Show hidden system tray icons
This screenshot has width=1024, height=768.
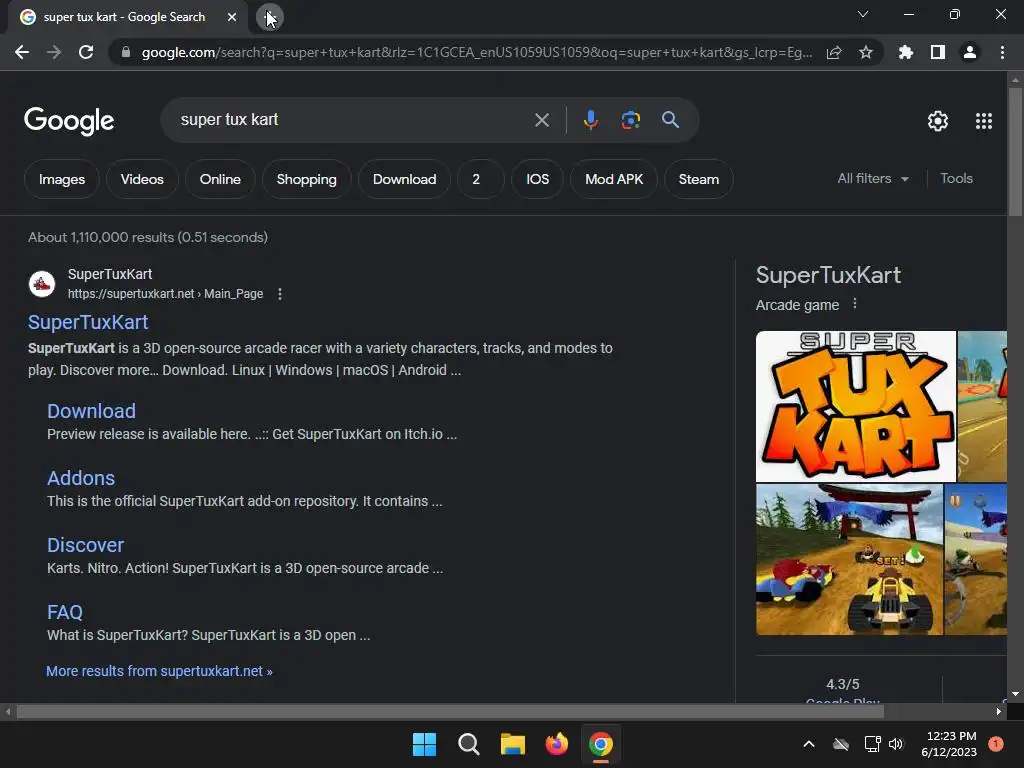pyautogui.click(x=808, y=744)
